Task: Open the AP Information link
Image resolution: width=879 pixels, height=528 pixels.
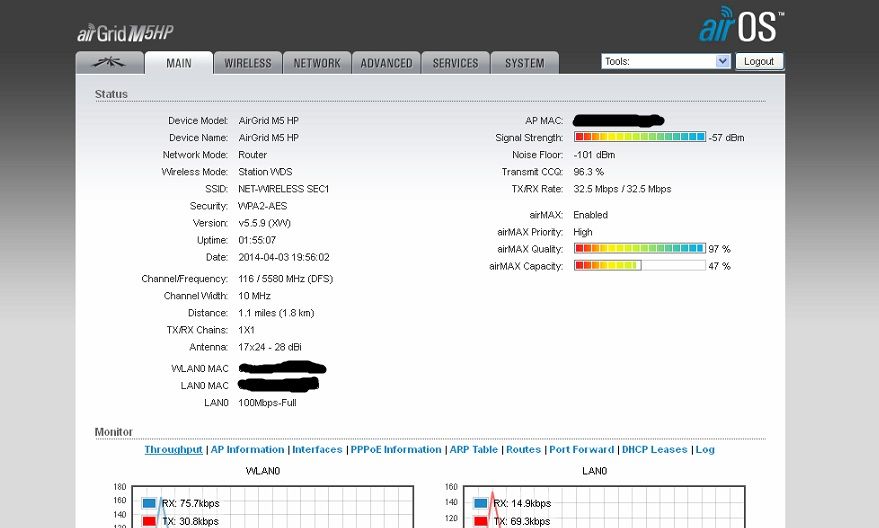Action: [x=247, y=450]
